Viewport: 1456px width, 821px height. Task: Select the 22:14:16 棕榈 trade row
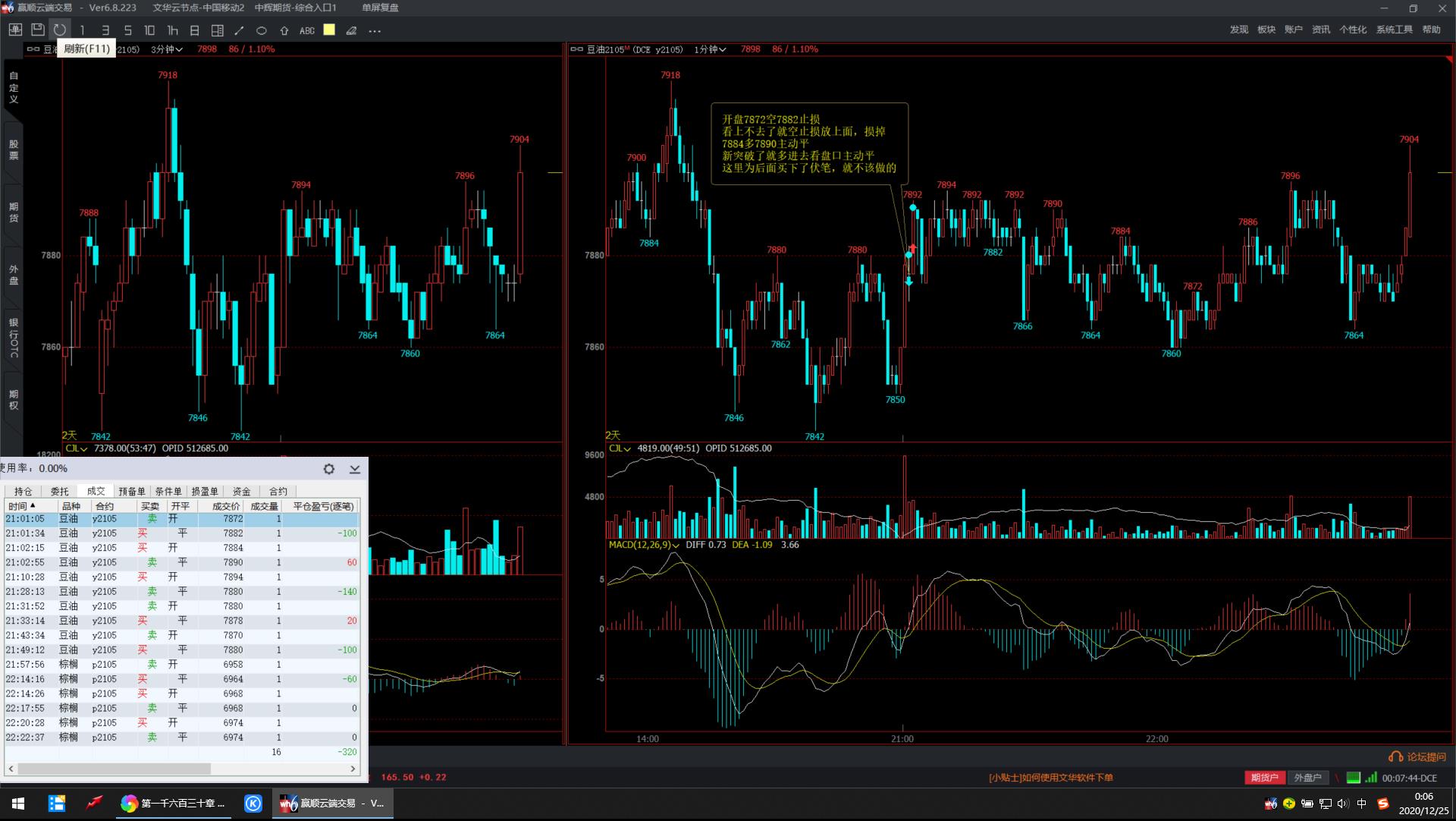click(x=181, y=679)
